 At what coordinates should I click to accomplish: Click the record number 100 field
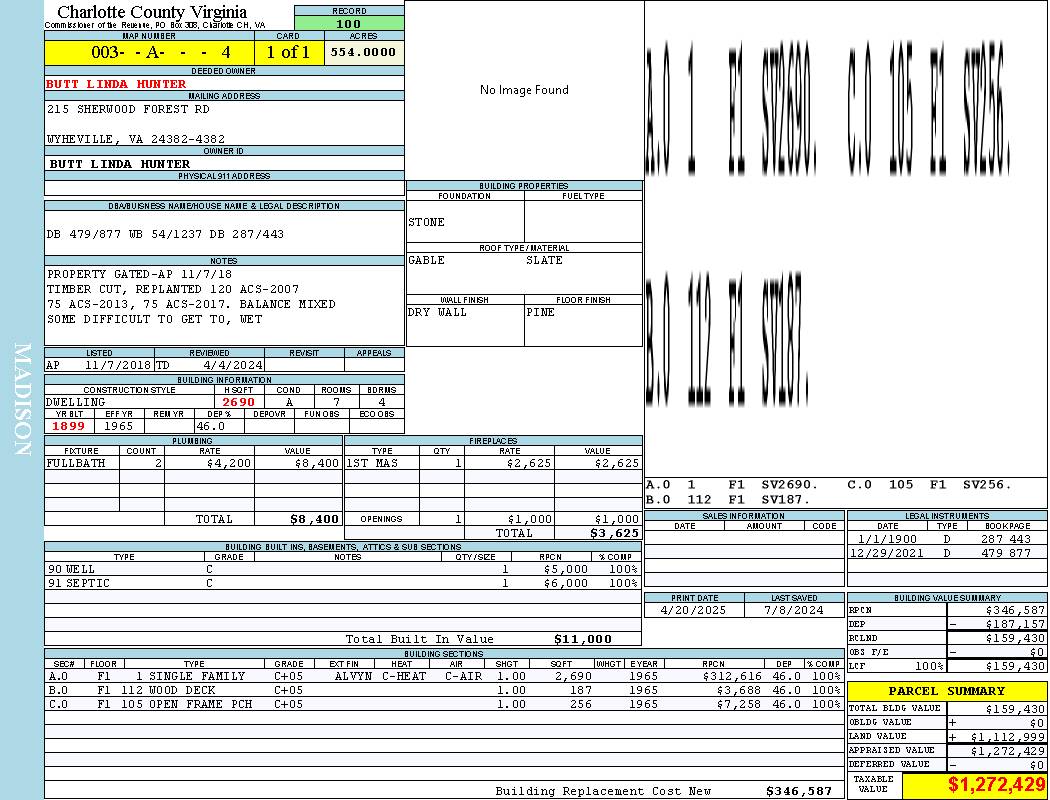coord(349,23)
